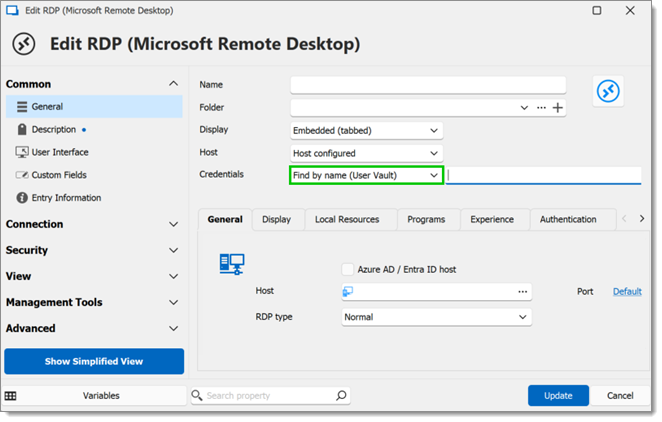
Task: Click the Update button
Action: click(x=558, y=395)
